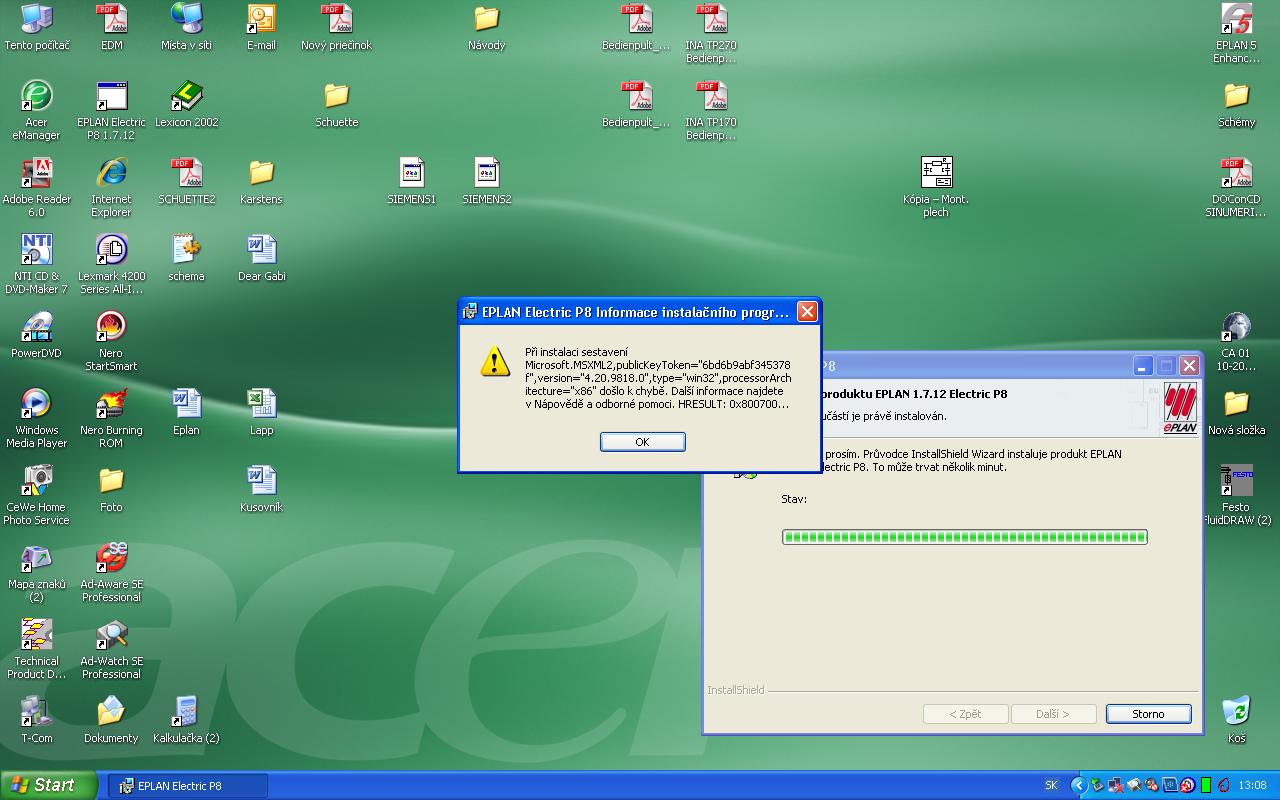1280x800 pixels.
Task: Select the Technical Product D... icon
Action: coord(37,650)
